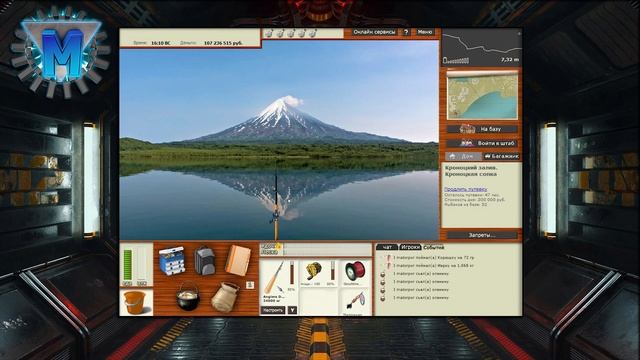Click the small icon beside the bait sack
Screen dimensions: 640x360
click(250, 285)
